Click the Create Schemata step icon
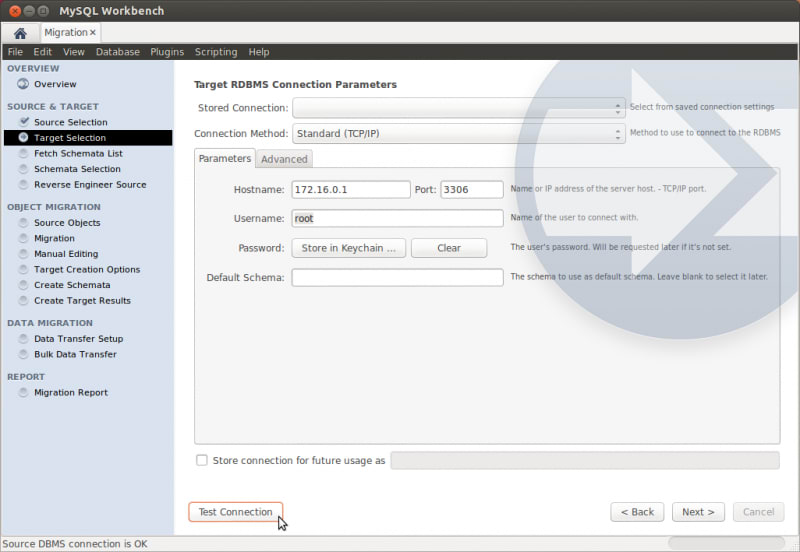Viewport: 800px width, 552px height. click(23, 285)
